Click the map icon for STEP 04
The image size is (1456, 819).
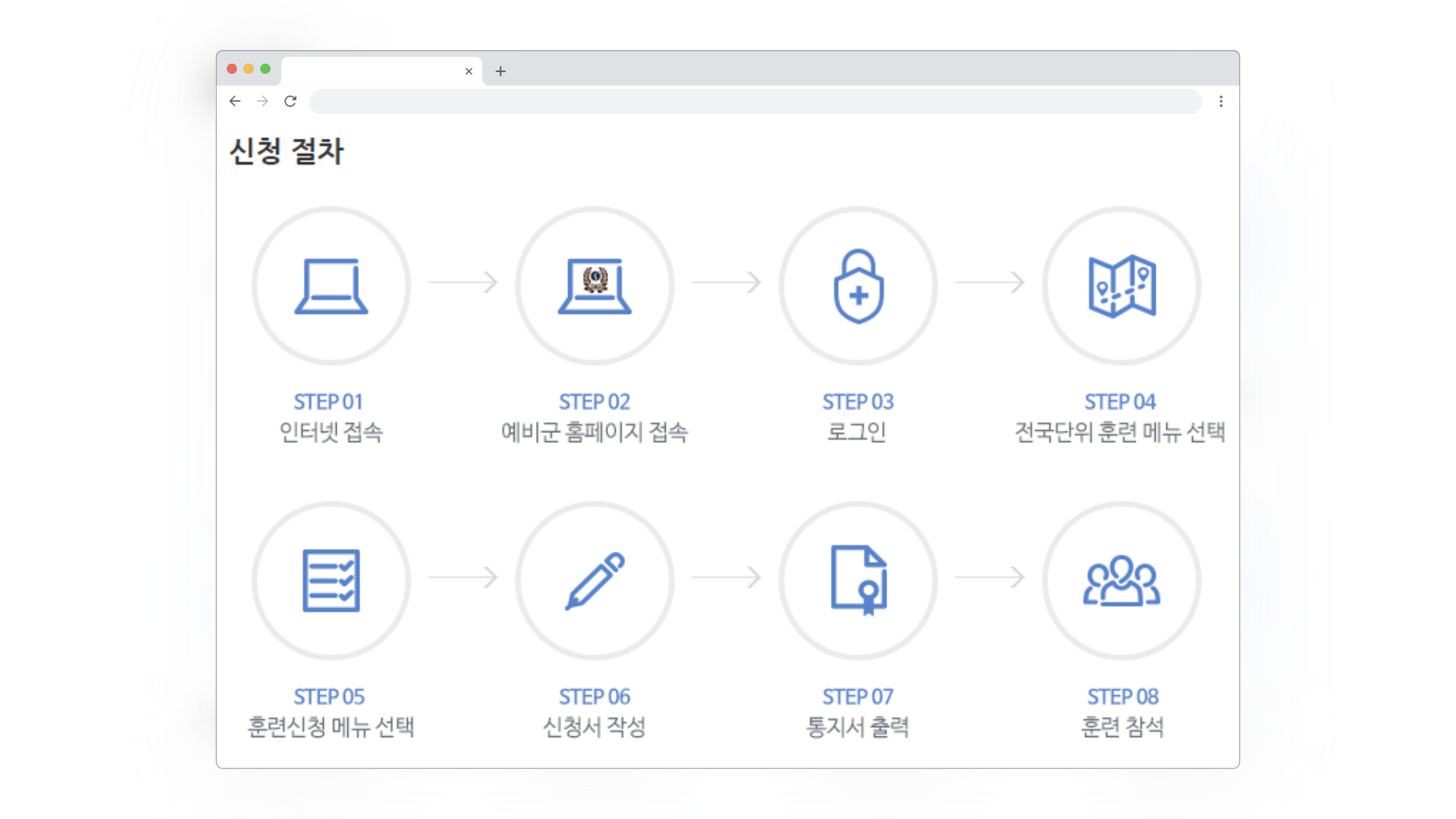pos(1121,287)
